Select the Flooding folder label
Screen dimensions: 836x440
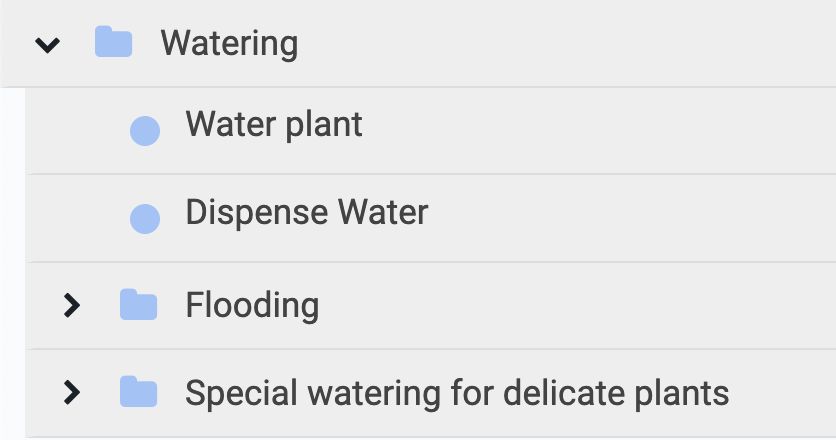click(x=252, y=306)
